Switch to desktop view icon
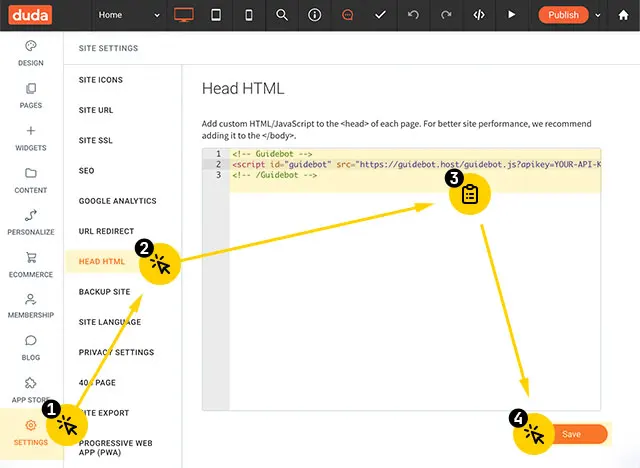 click(183, 15)
